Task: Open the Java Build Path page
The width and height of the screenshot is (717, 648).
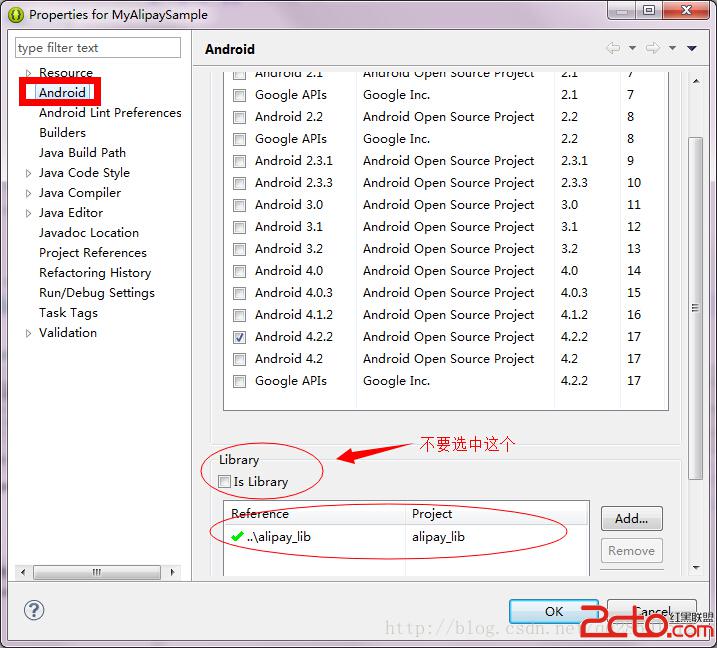Action: tap(82, 153)
